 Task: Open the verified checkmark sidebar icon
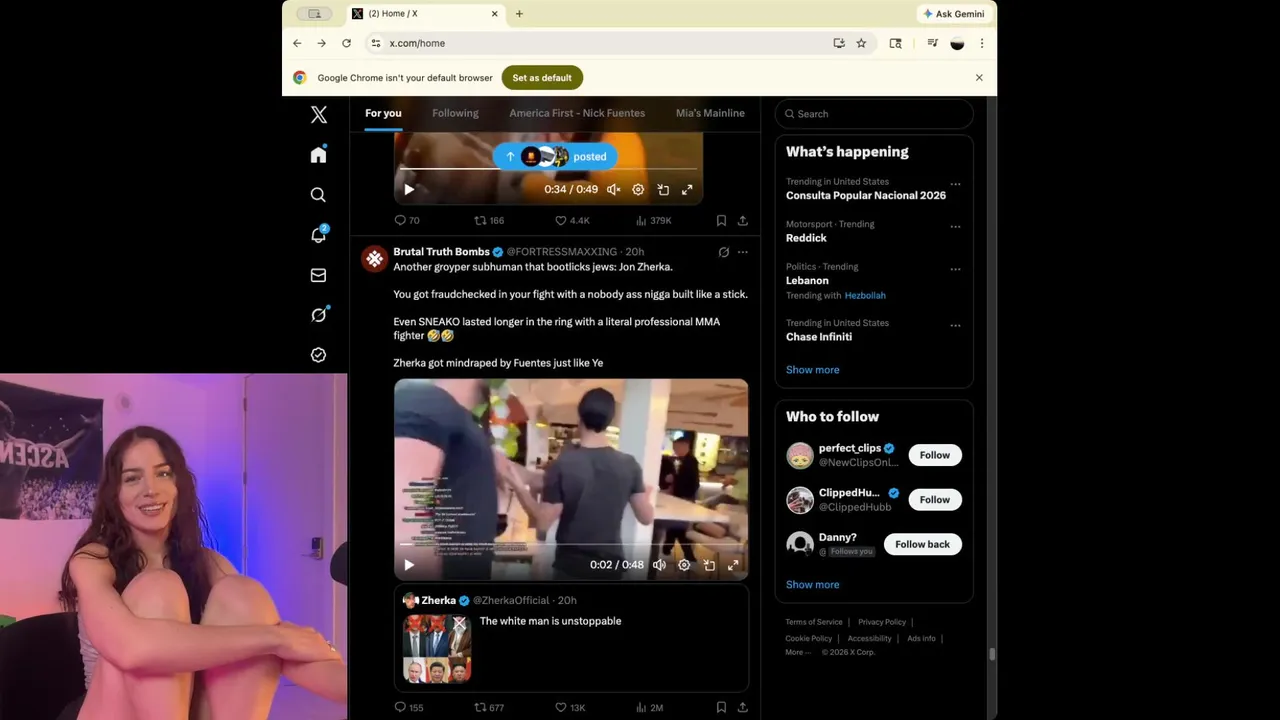tap(318, 355)
